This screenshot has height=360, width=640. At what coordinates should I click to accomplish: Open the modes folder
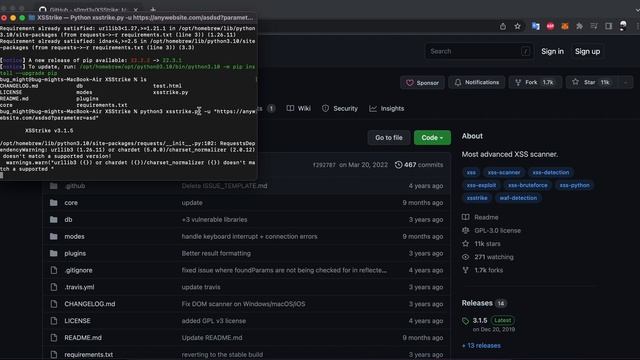tap(74, 237)
